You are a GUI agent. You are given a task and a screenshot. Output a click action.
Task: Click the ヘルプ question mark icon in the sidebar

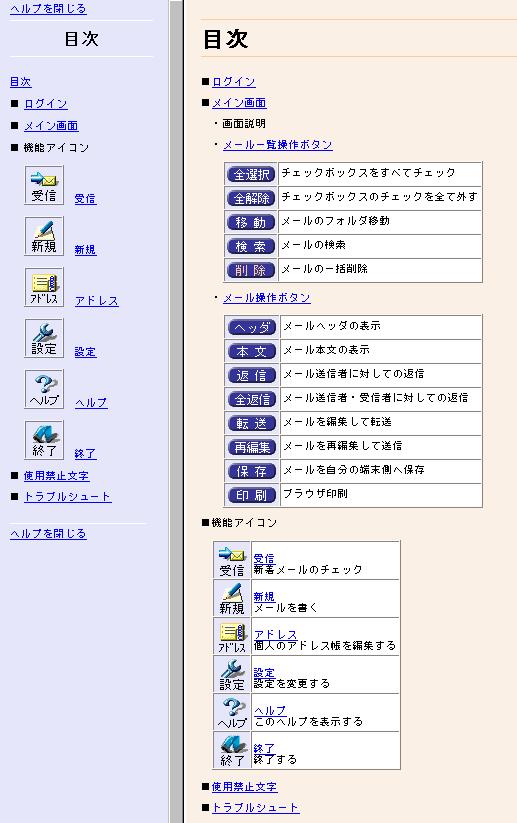point(44,389)
